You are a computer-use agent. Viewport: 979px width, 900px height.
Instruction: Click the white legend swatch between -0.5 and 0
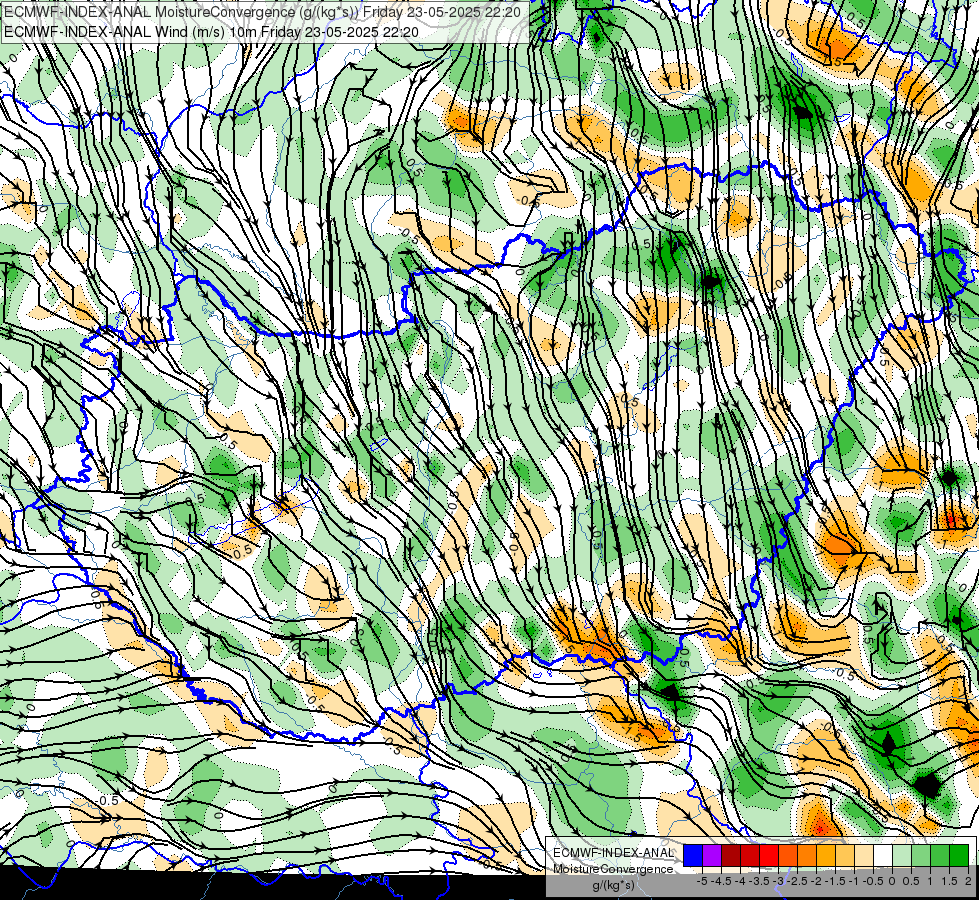883,856
